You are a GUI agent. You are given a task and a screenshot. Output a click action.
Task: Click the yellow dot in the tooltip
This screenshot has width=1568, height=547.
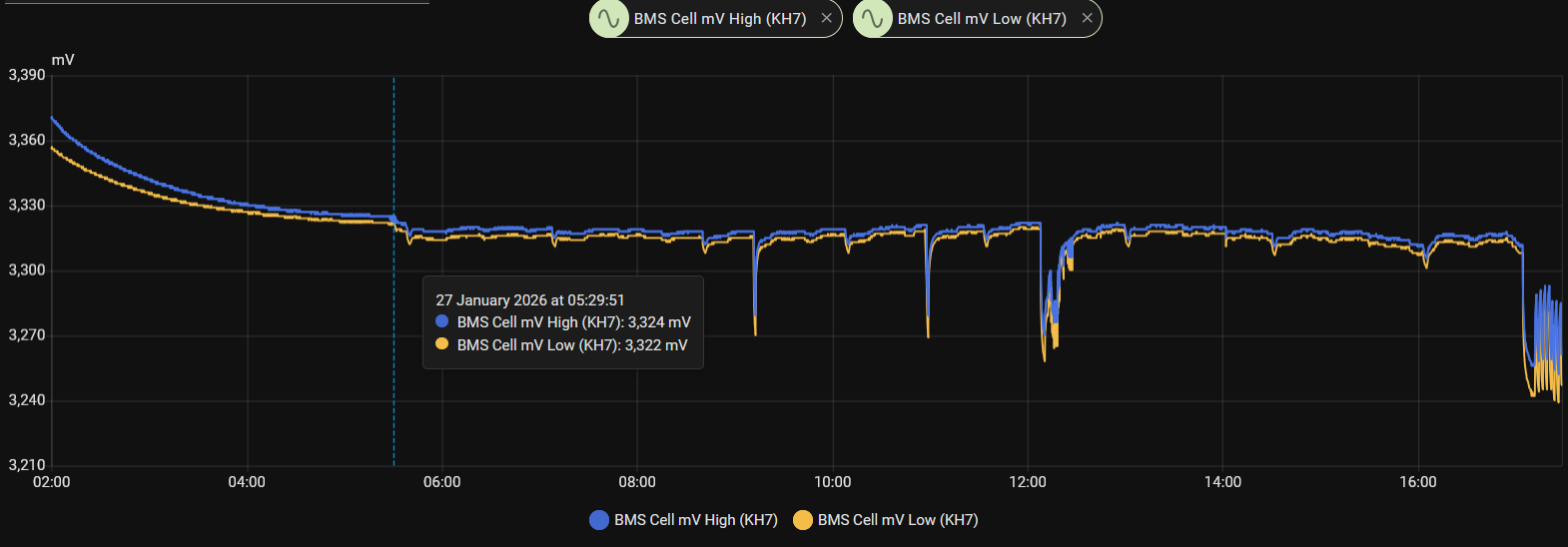[x=442, y=344]
